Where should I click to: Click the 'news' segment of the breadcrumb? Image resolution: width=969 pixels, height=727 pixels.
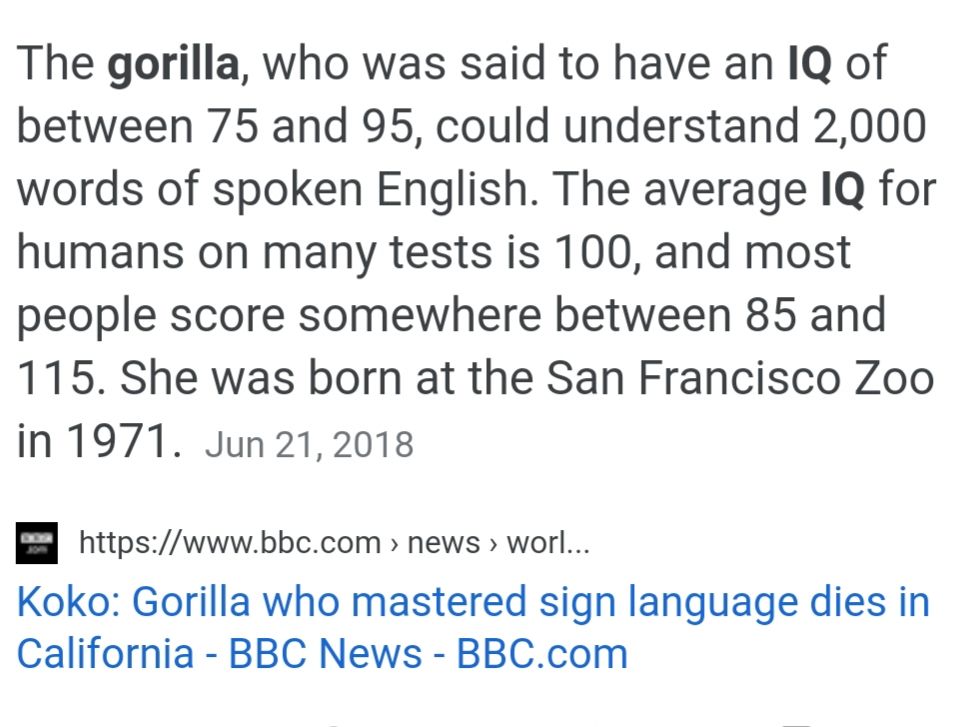pos(444,543)
